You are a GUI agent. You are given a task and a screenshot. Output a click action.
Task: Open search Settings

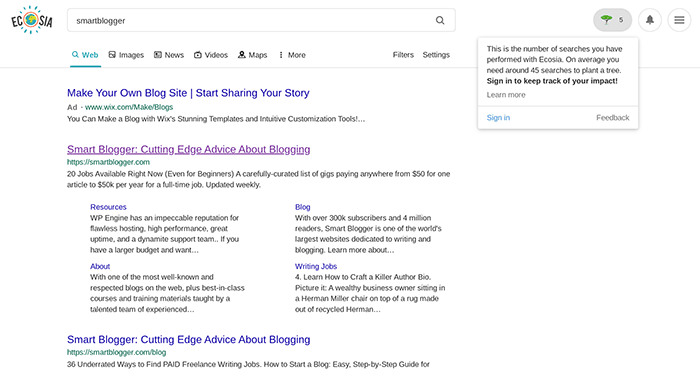(436, 54)
